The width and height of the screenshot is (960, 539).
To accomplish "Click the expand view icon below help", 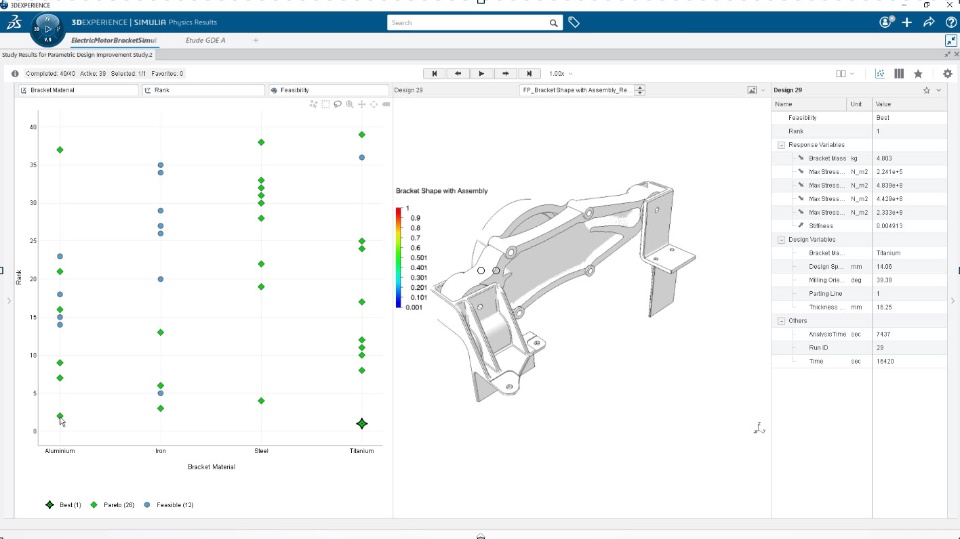I will click(x=950, y=40).
